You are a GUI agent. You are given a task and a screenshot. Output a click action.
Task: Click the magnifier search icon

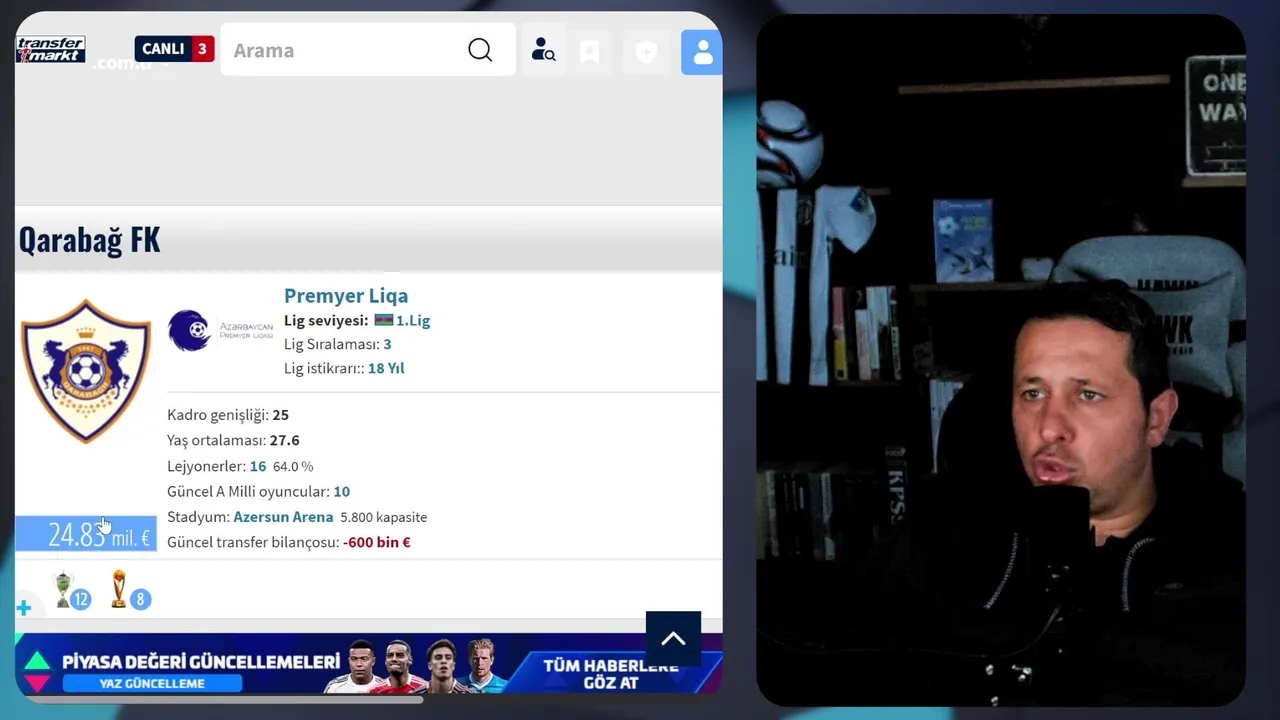(x=480, y=50)
